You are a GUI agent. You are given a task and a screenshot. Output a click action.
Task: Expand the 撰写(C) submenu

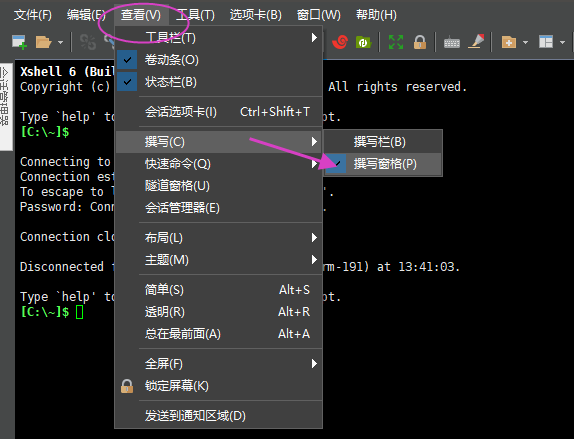click(x=219, y=142)
